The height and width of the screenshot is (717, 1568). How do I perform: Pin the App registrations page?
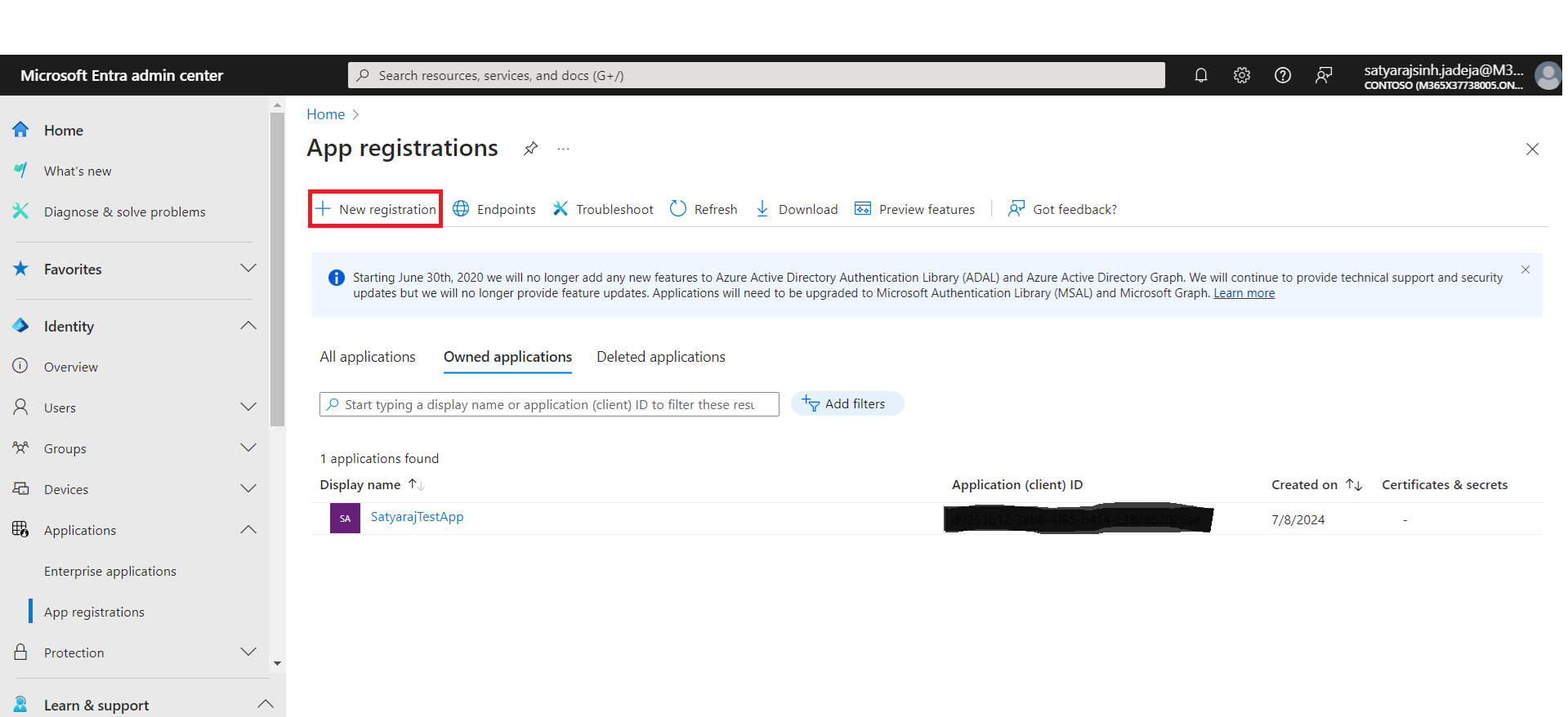point(531,149)
